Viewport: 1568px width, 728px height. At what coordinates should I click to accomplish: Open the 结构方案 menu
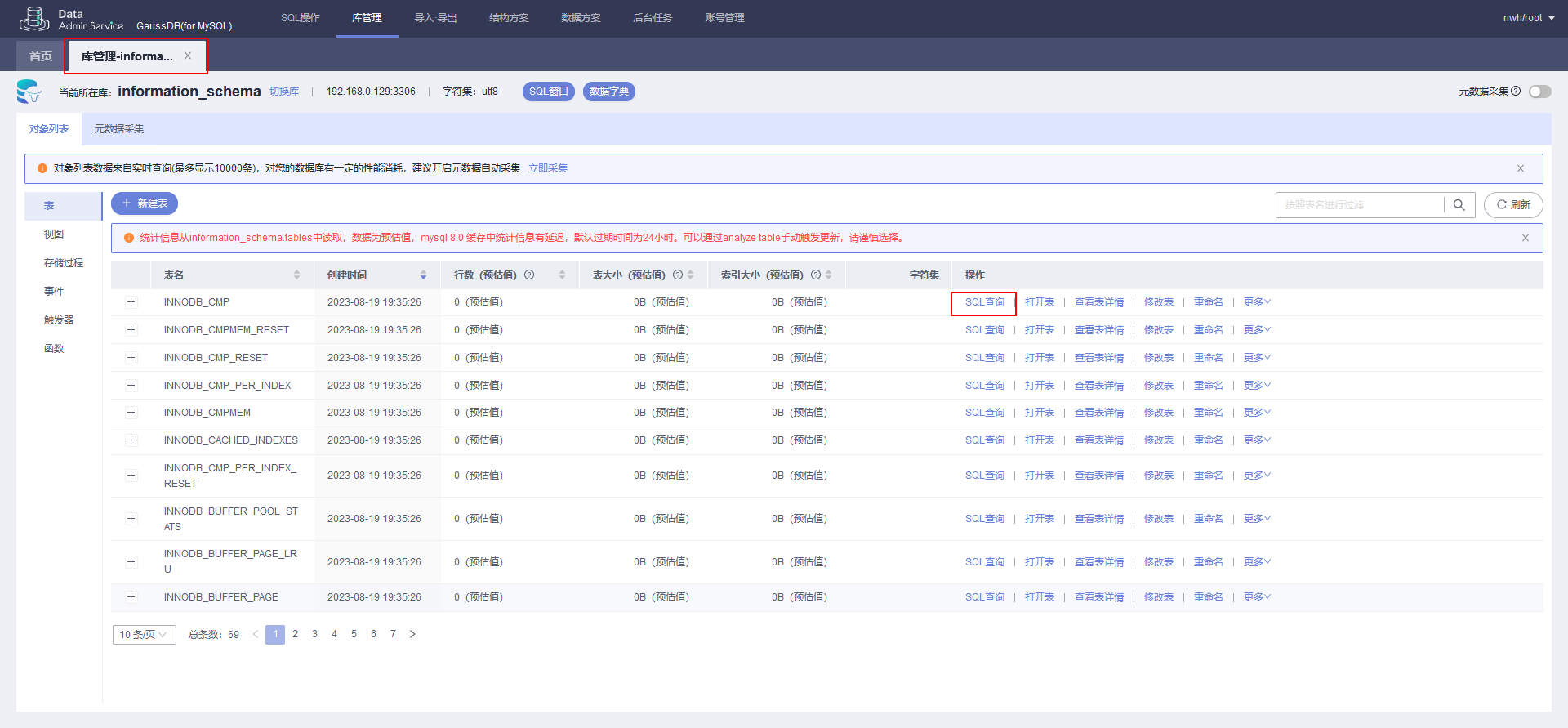click(509, 18)
